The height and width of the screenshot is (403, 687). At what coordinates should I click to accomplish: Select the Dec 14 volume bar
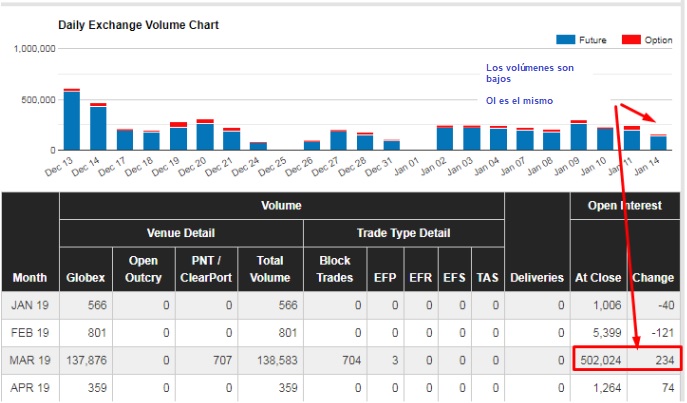(99, 127)
